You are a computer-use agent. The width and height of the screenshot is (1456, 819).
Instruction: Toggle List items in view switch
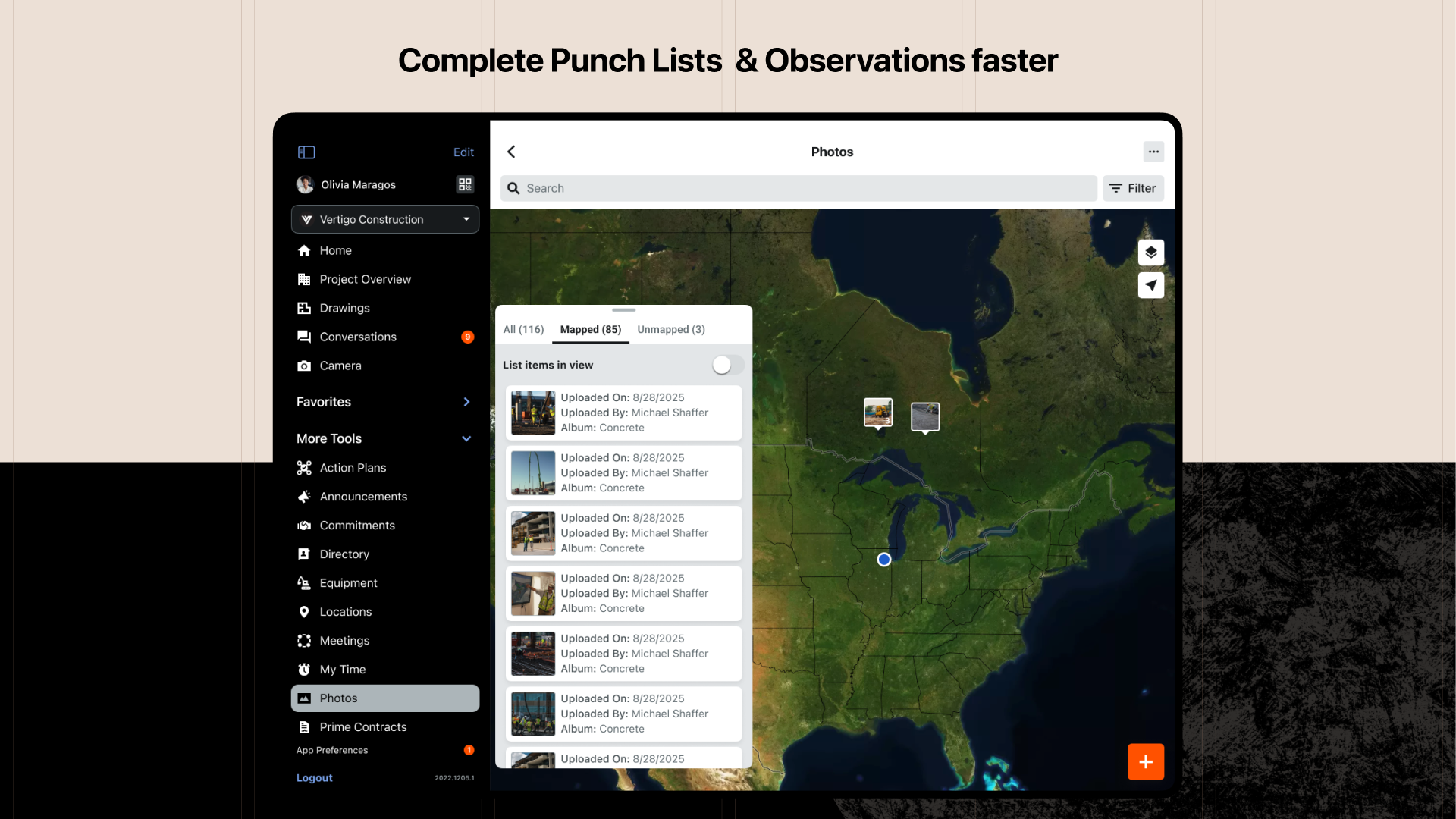pos(727,365)
